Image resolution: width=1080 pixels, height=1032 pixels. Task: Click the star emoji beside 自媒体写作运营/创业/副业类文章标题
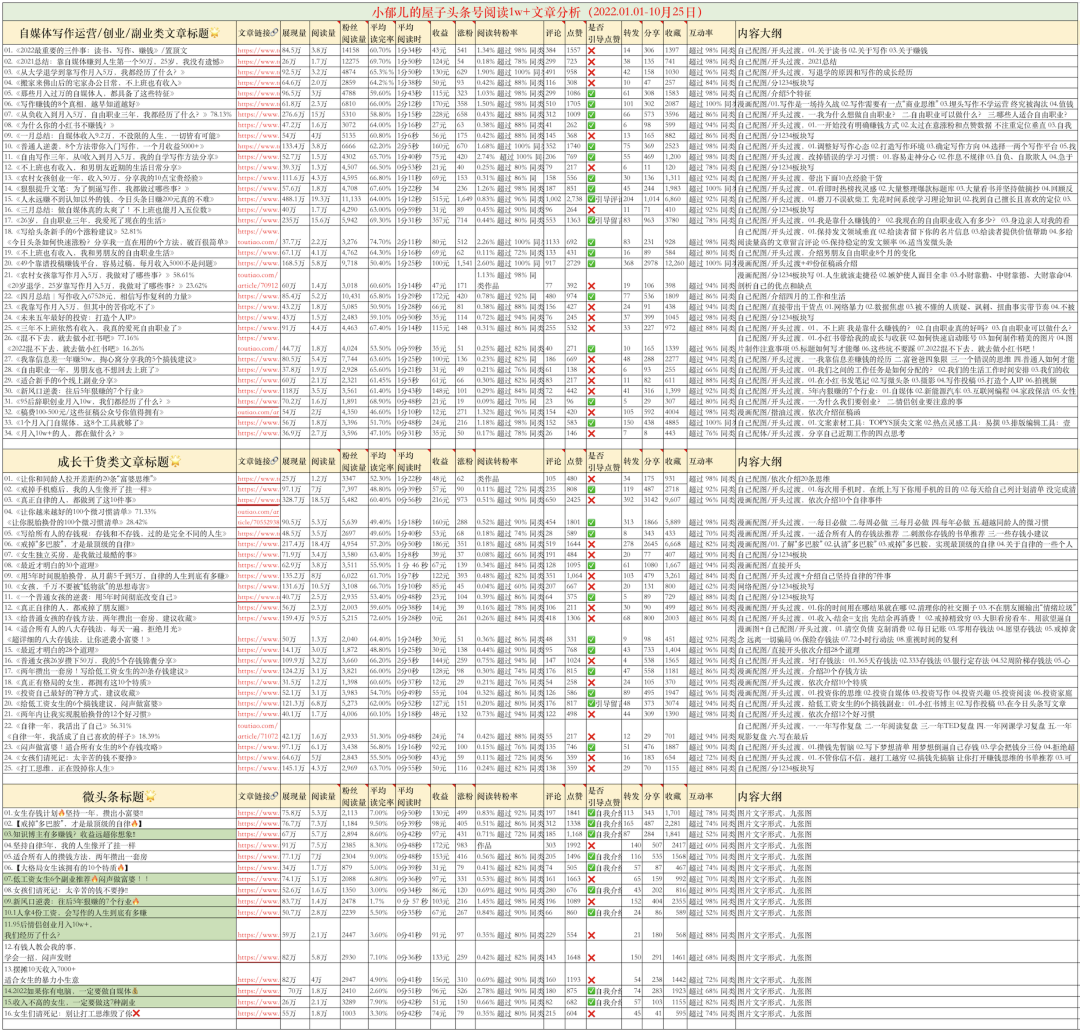tap(214, 33)
